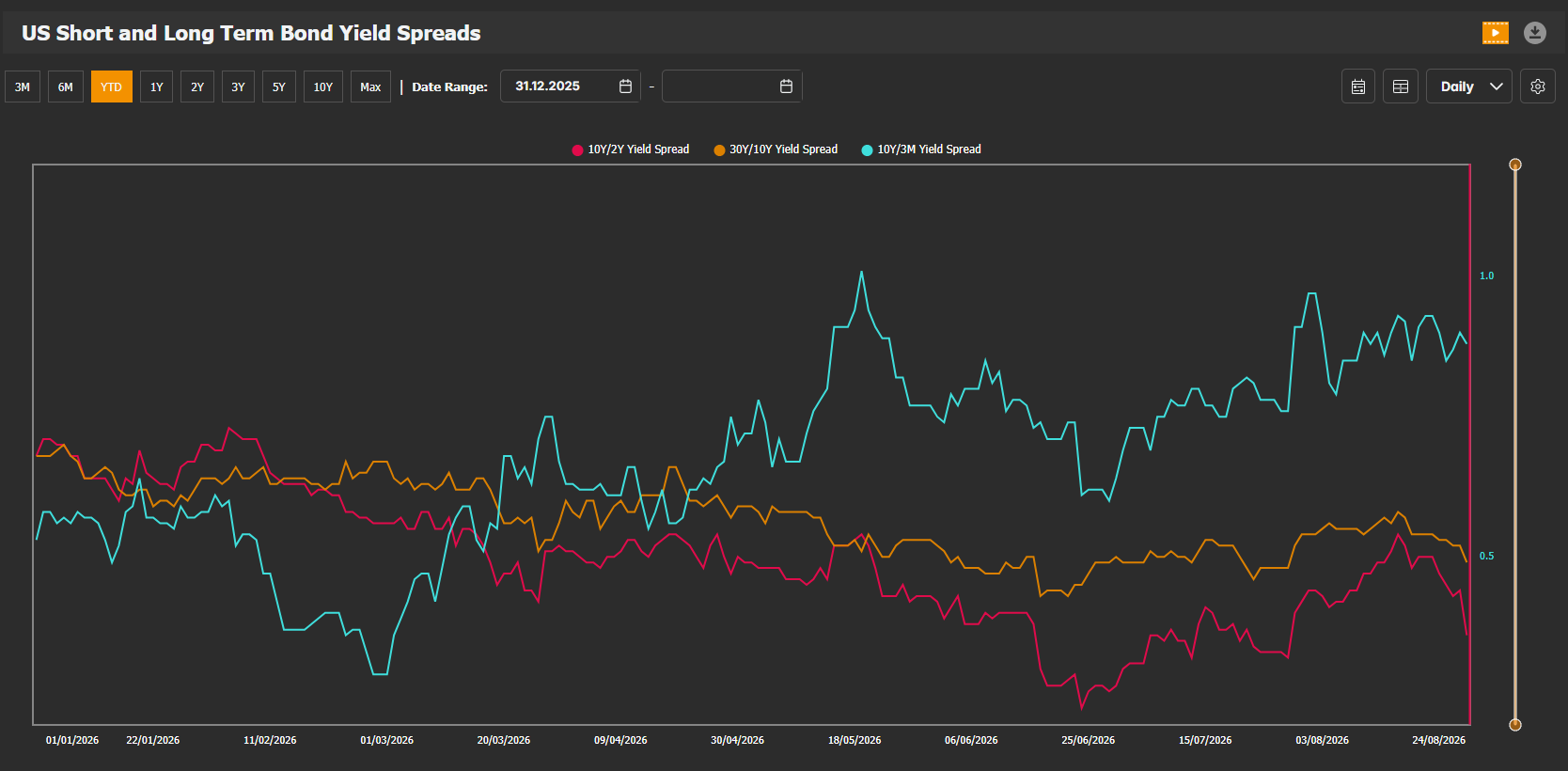
Task: Open the start date calendar picker icon
Action: coord(626,87)
